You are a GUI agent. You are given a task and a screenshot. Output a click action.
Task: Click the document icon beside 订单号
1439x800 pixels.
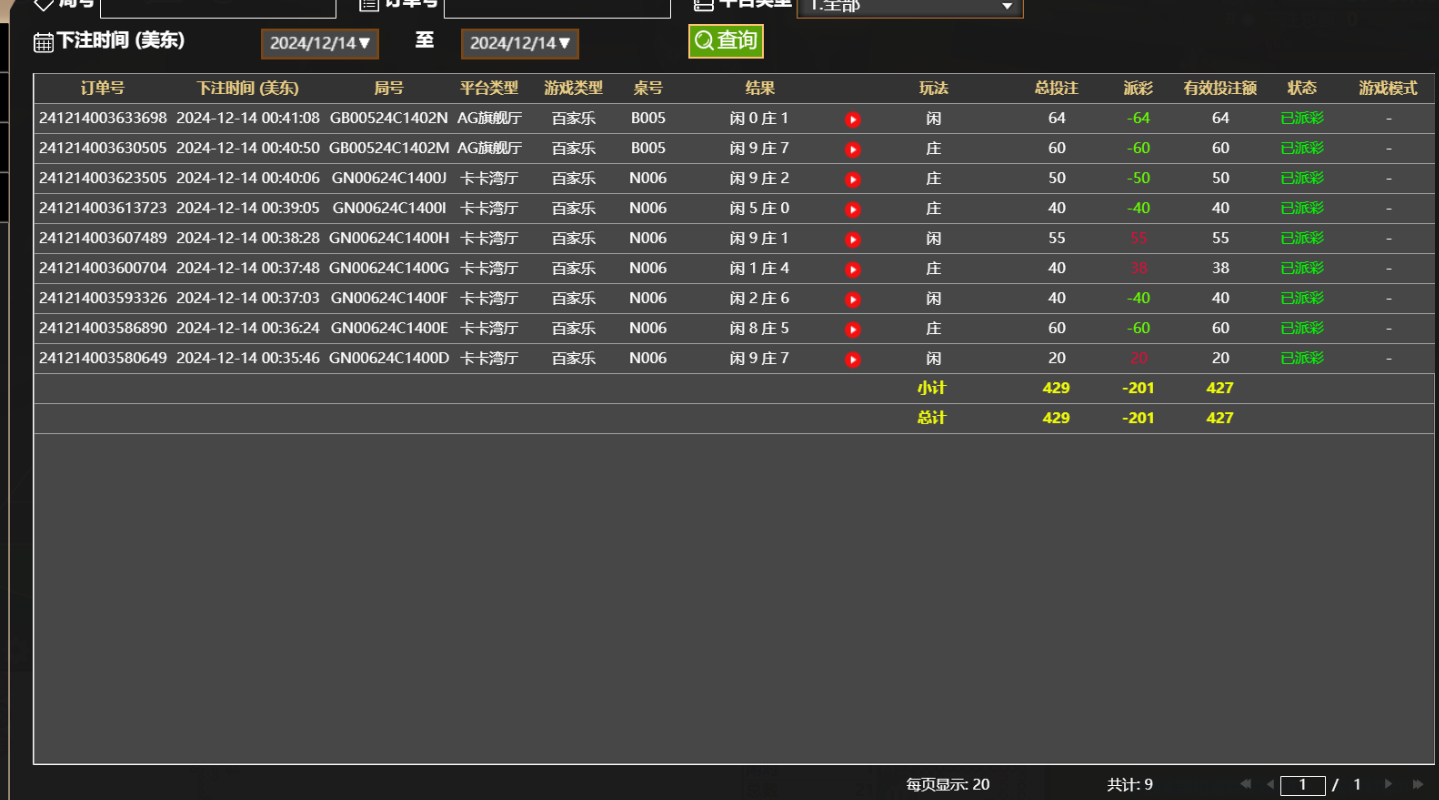[x=364, y=4]
